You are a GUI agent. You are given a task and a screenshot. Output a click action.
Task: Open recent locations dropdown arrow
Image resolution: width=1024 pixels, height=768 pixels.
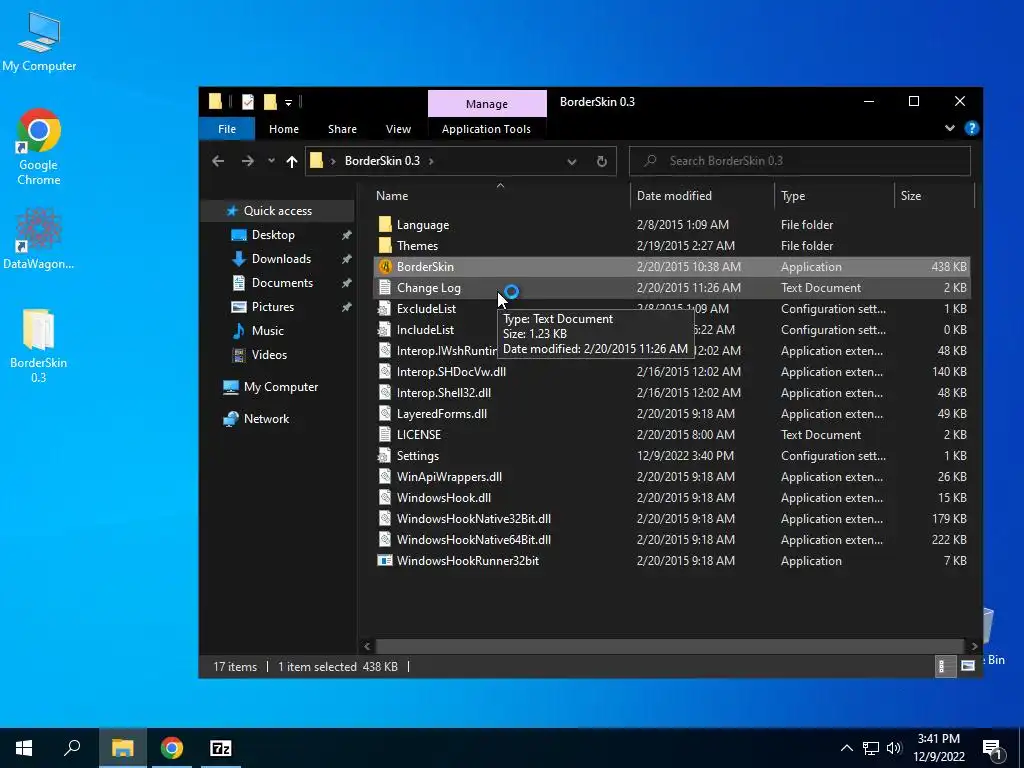click(x=271, y=161)
